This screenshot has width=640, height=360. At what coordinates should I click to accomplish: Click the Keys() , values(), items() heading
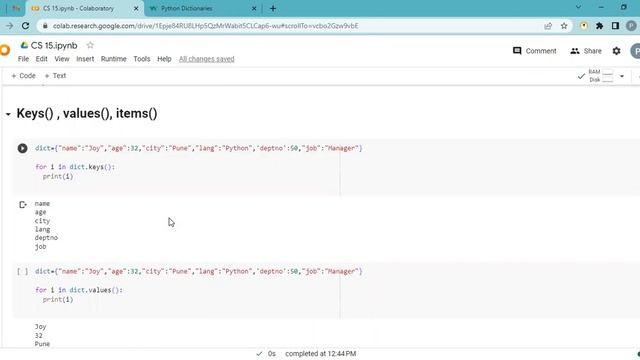87,113
